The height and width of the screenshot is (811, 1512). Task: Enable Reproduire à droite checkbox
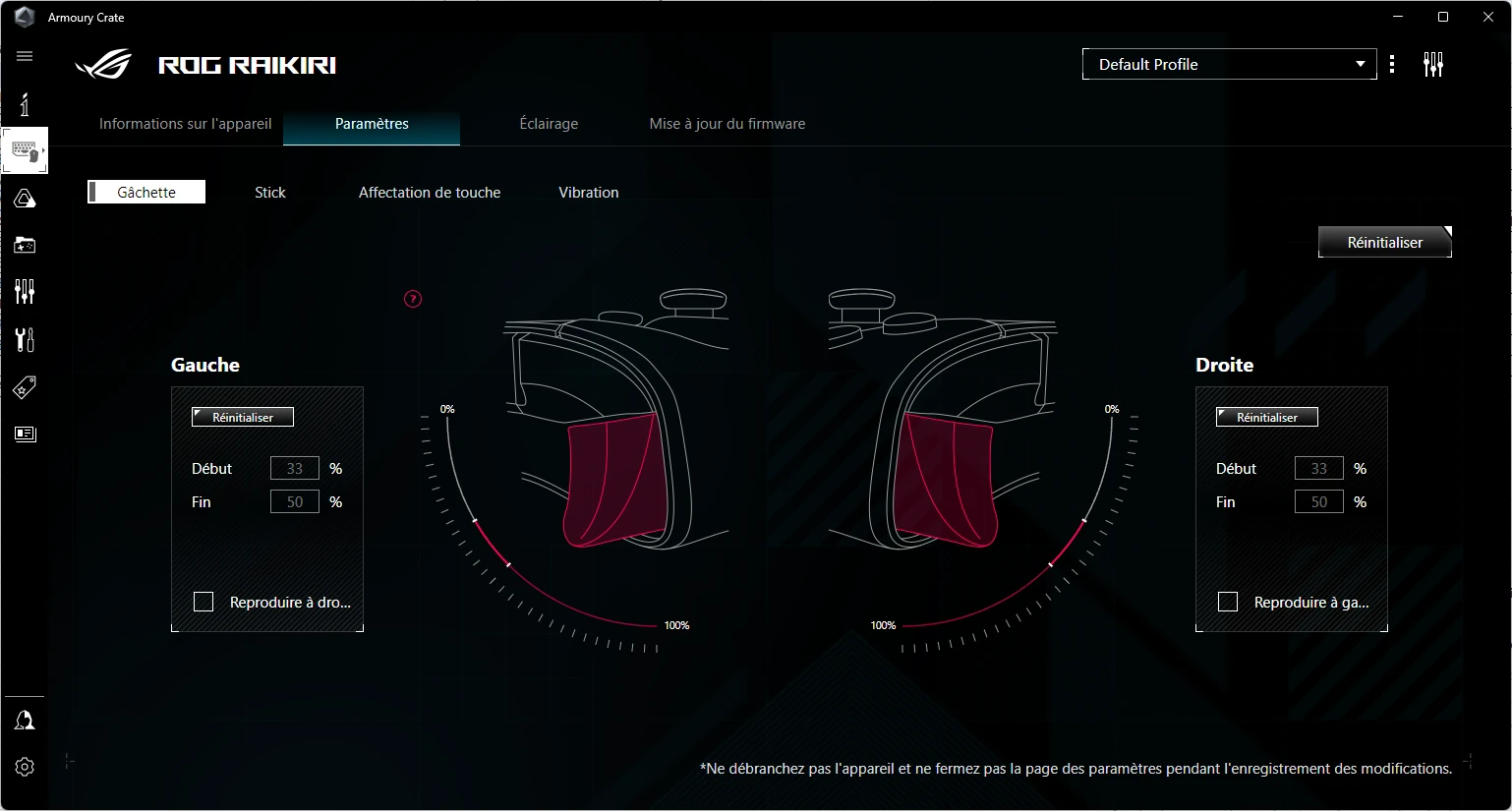point(204,602)
